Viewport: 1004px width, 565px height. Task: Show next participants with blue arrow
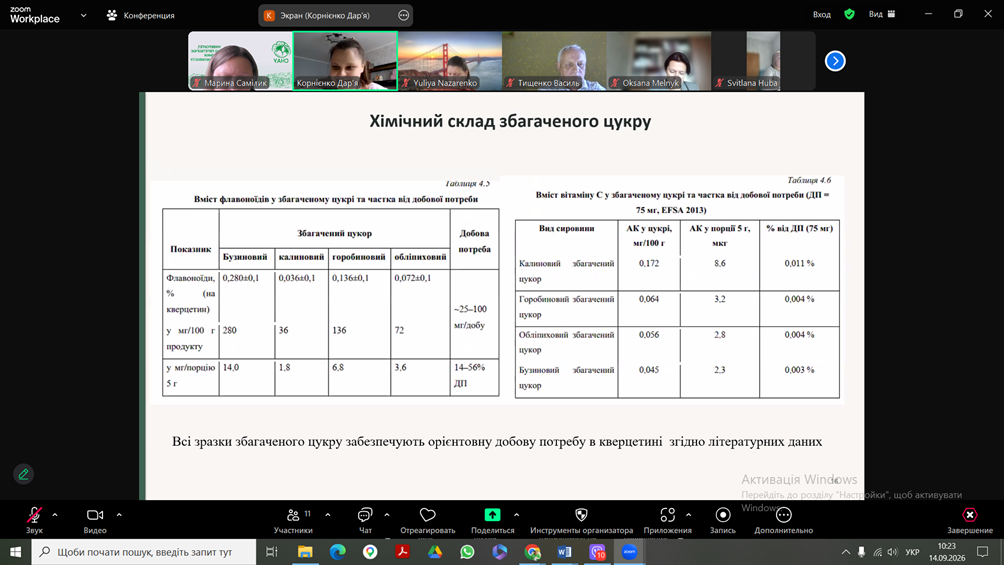835,61
